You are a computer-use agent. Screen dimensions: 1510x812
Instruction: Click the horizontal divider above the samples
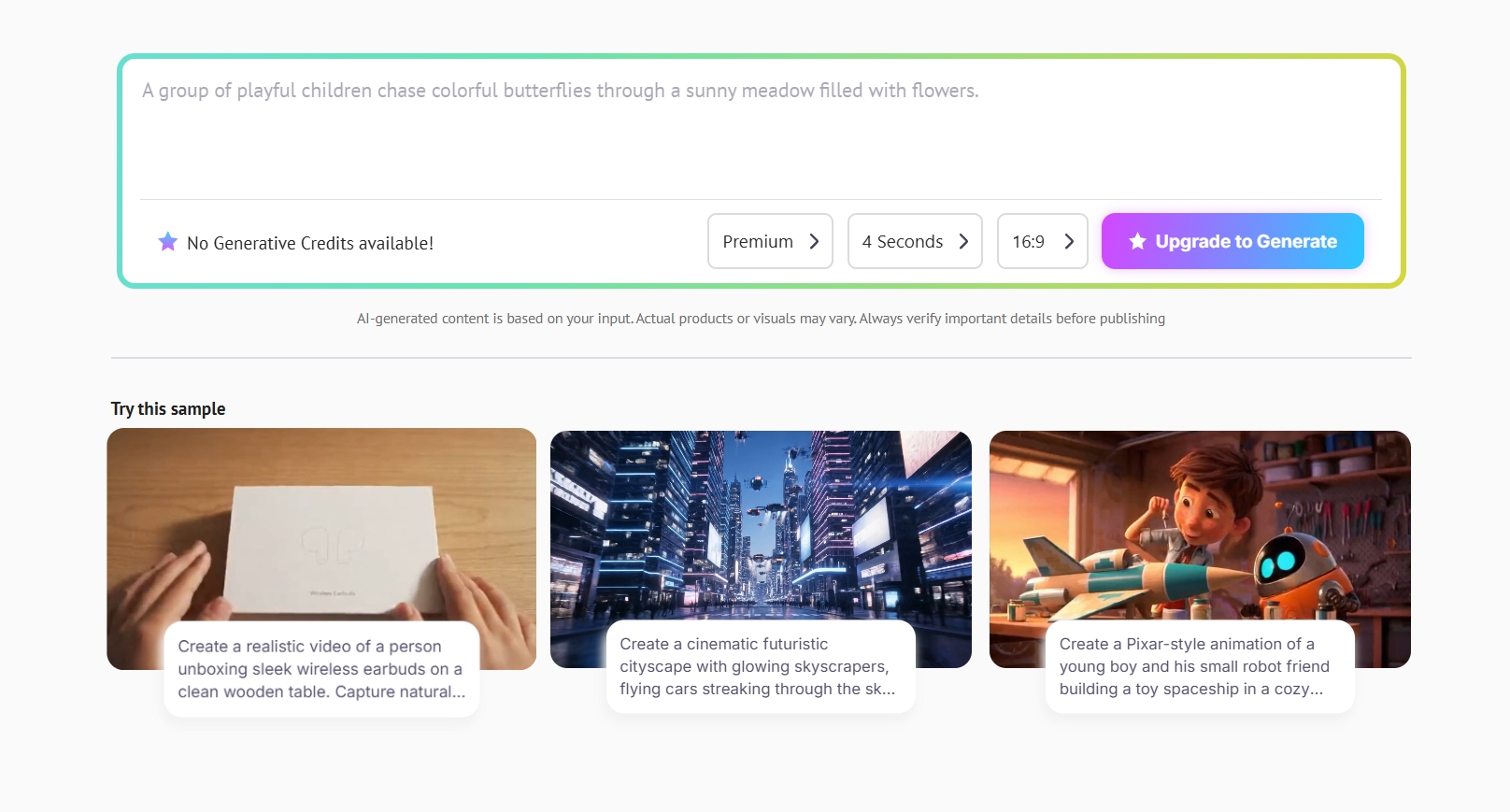[761, 358]
